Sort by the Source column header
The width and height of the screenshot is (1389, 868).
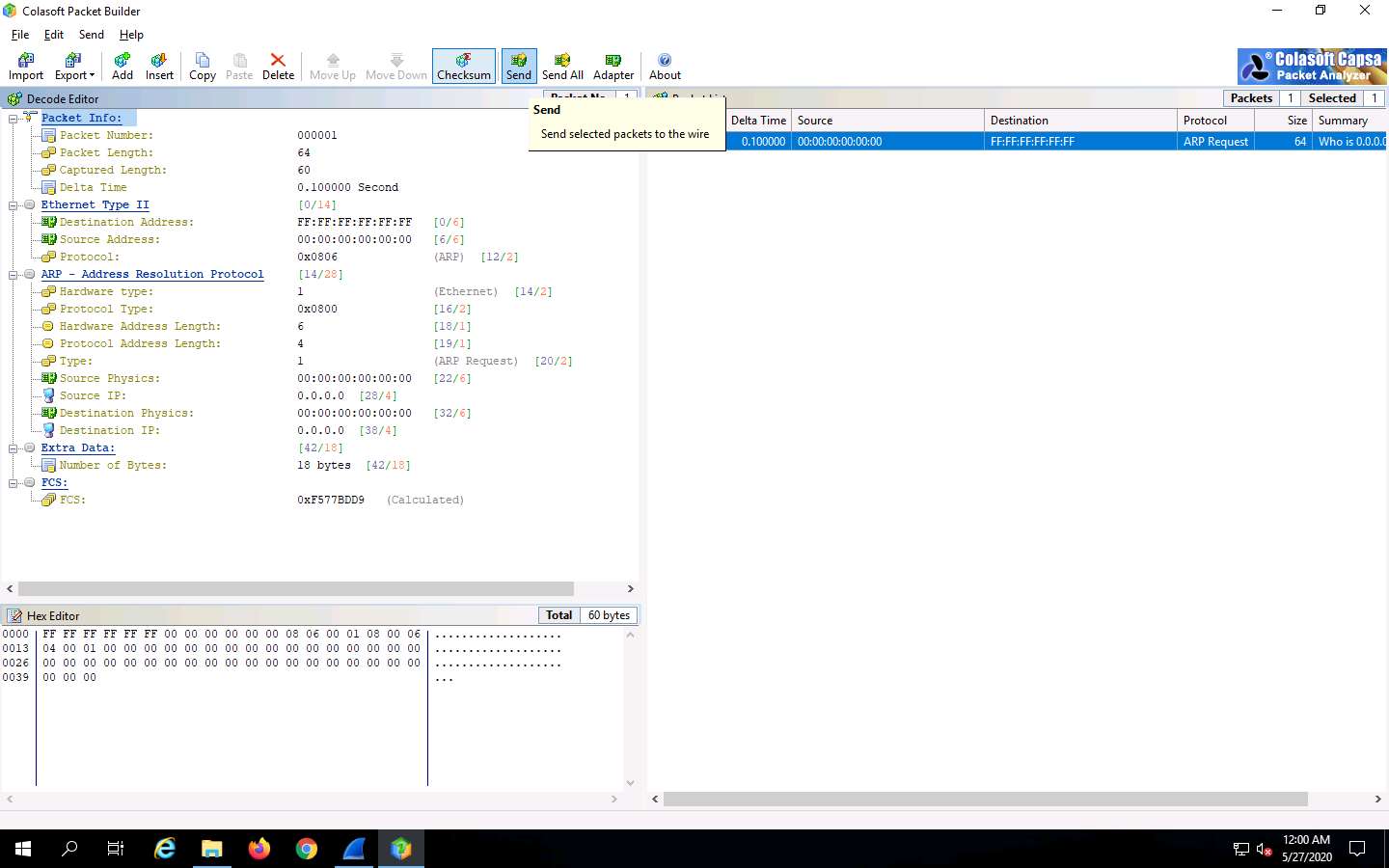888,121
